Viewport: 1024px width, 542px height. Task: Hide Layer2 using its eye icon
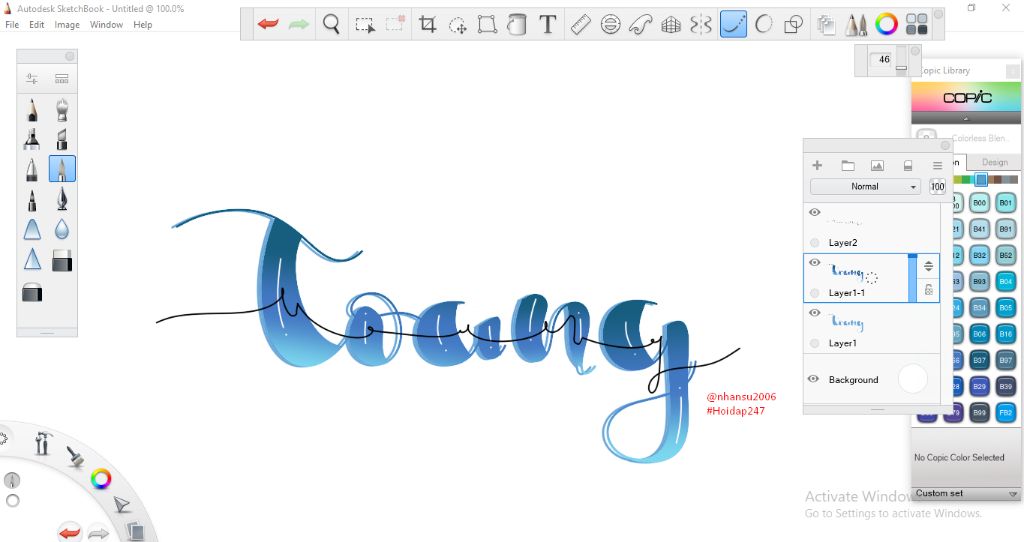point(814,212)
